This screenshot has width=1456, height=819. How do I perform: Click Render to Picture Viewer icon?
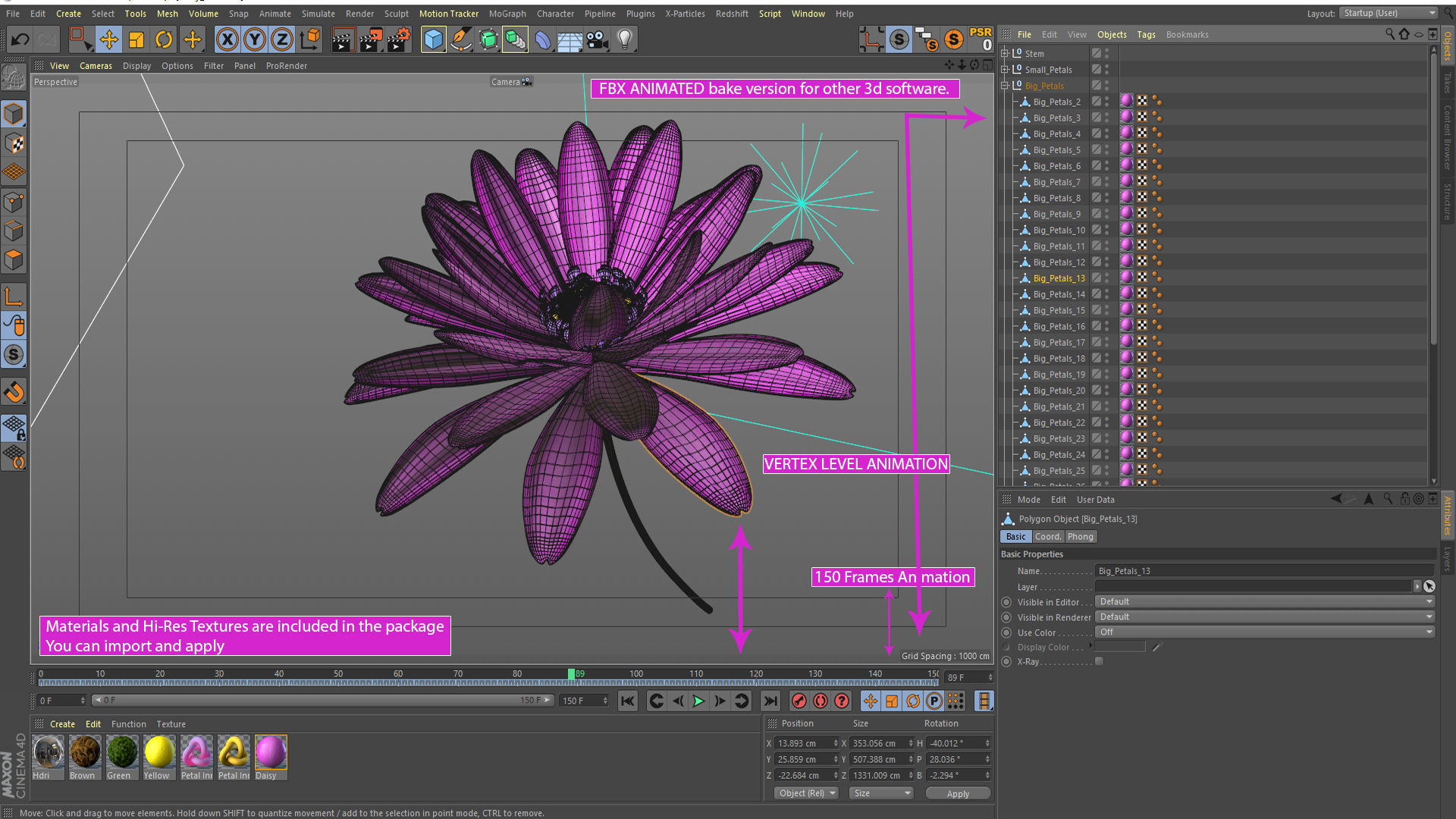370,39
